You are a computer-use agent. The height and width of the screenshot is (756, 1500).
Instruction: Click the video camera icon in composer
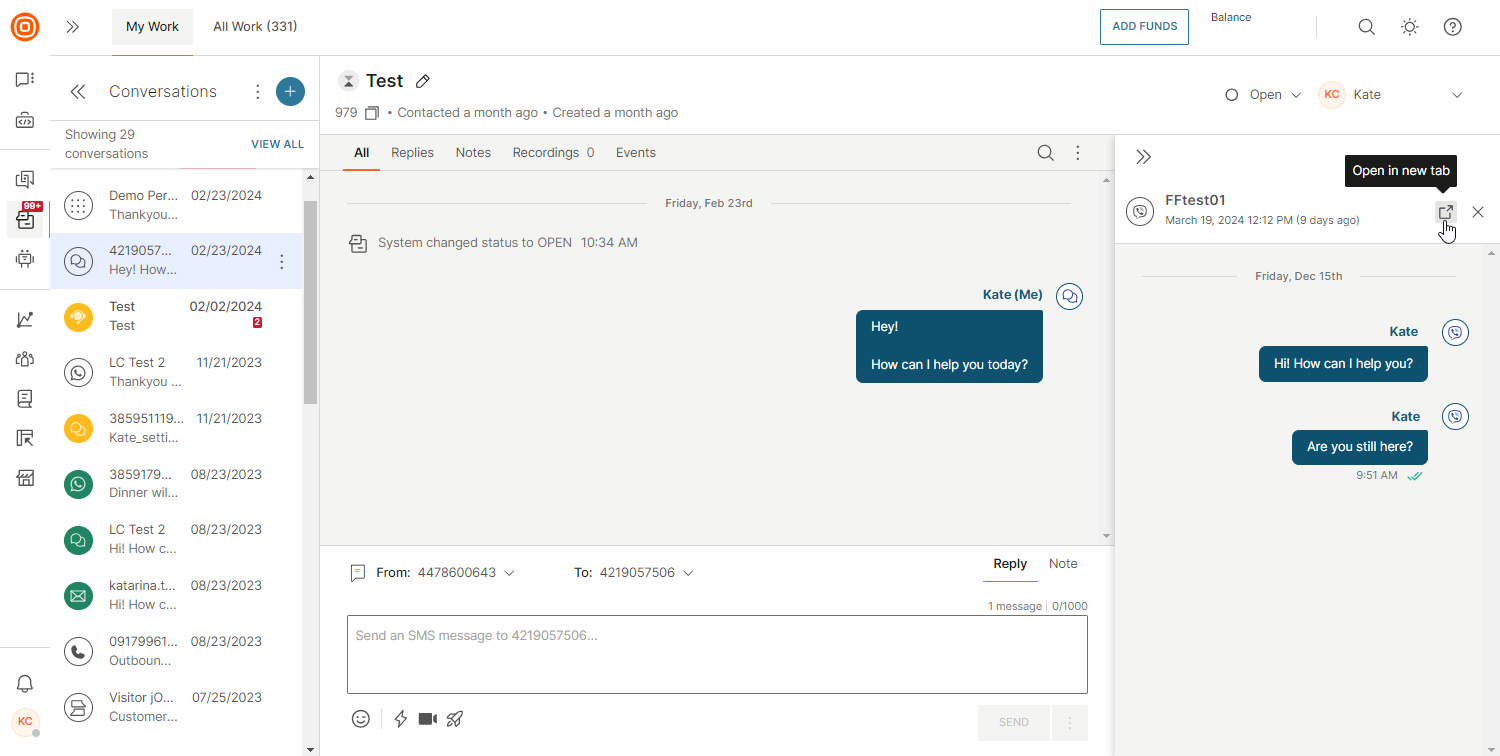point(428,719)
